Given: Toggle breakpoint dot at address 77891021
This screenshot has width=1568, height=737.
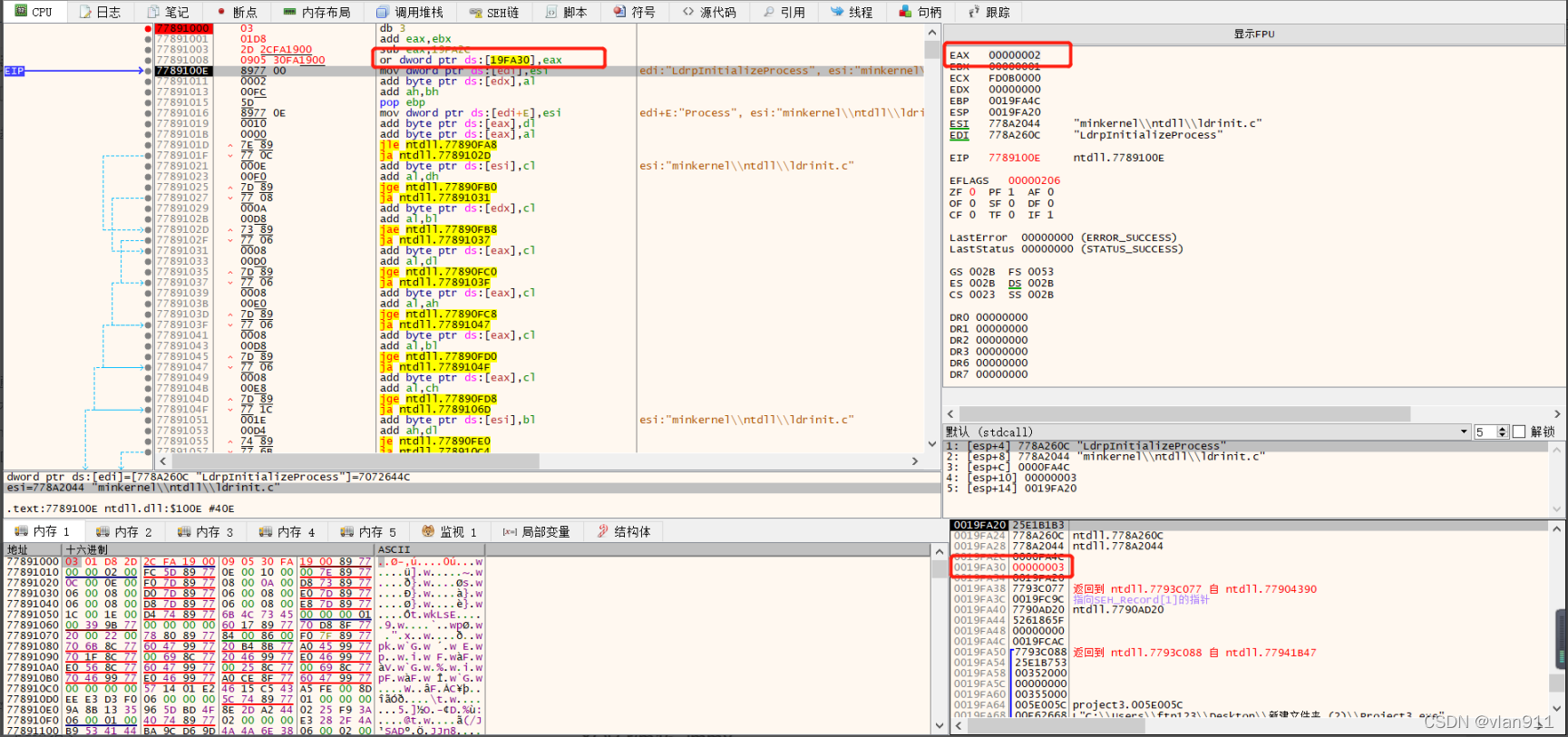Looking at the screenshot, I should click(x=148, y=166).
